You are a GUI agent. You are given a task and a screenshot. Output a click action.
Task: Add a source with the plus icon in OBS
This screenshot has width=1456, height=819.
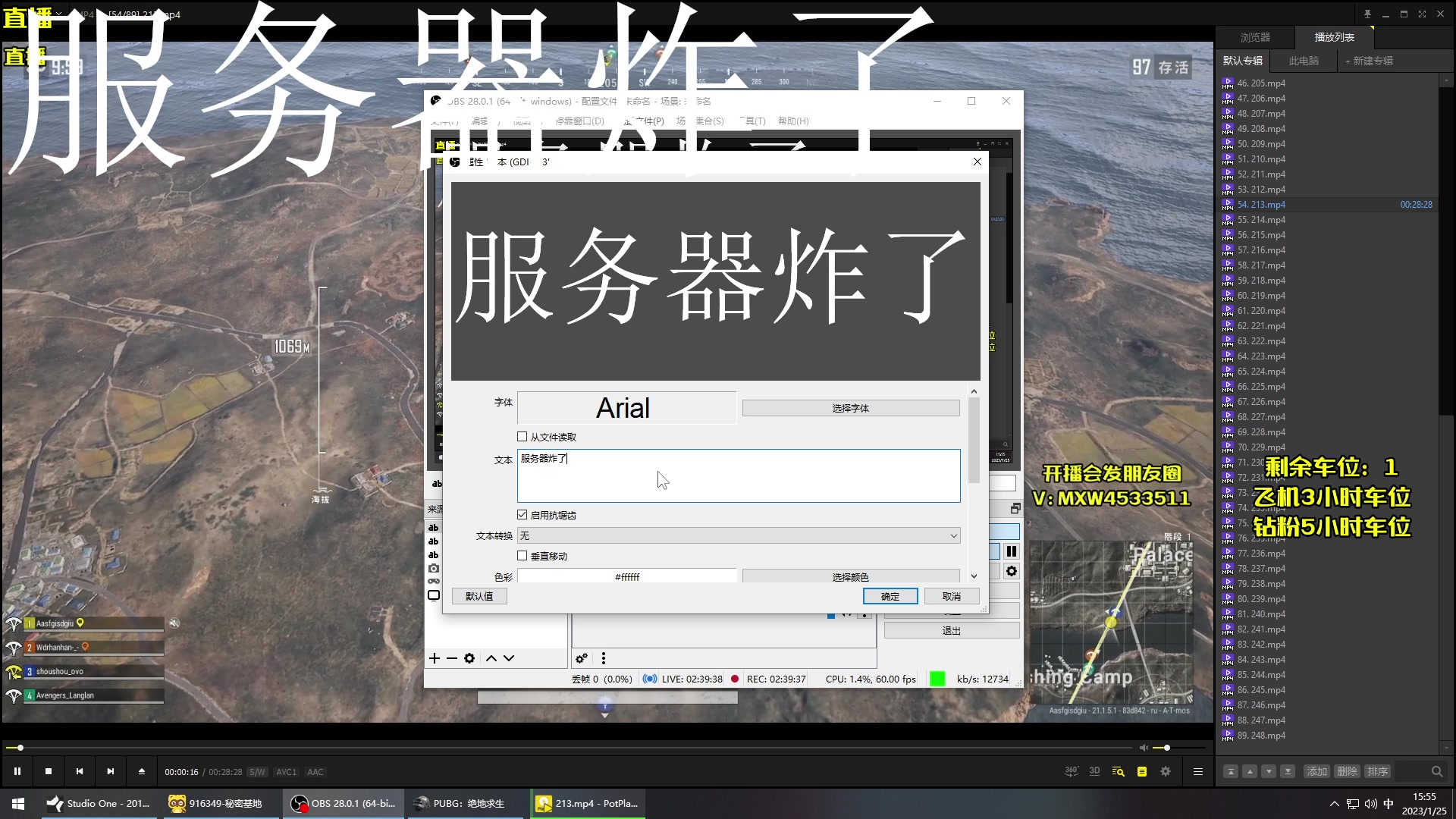[435, 658]
